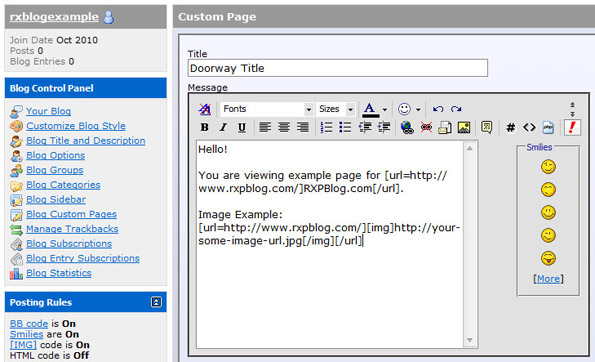Screen dimensions: 595x362
Task: Insert link using globe icon
Action: tap(407, 127)
